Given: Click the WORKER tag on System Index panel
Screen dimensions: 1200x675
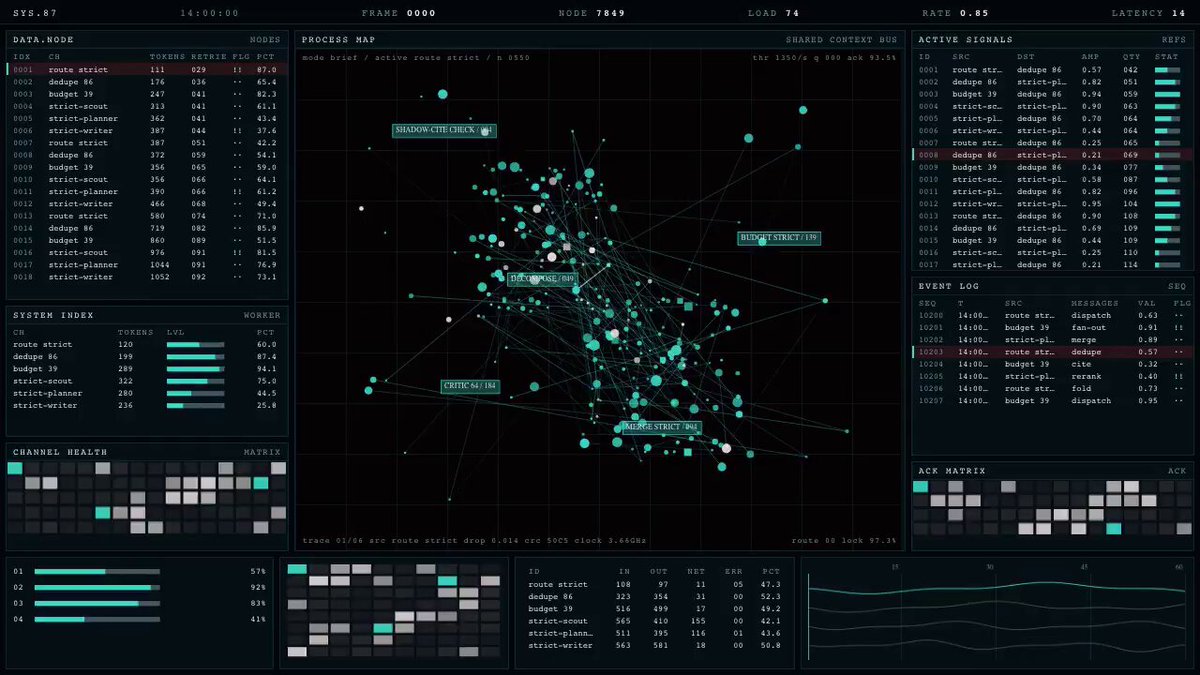Looking at the screenshot, I should coord(262,315).
